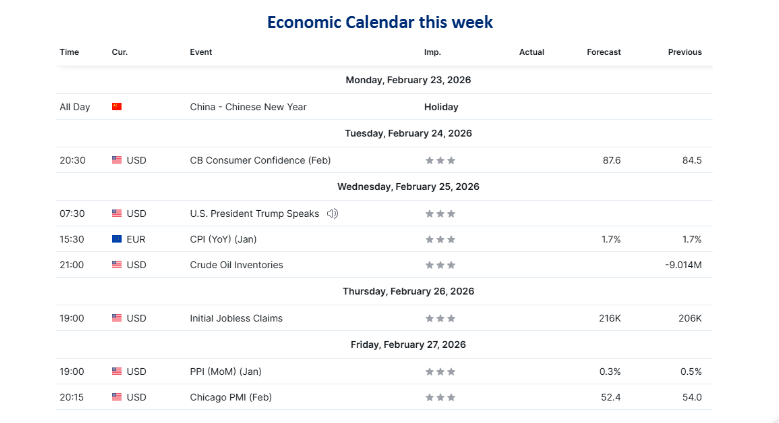
Task: Click importance stars for Chicago PMI
Action: [x=440, y=397]
